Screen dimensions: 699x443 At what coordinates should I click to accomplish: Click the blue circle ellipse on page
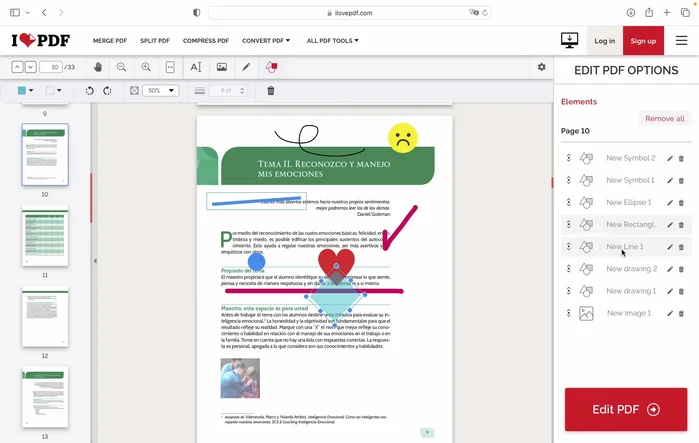pyautogui.click(x=256, y=262)
